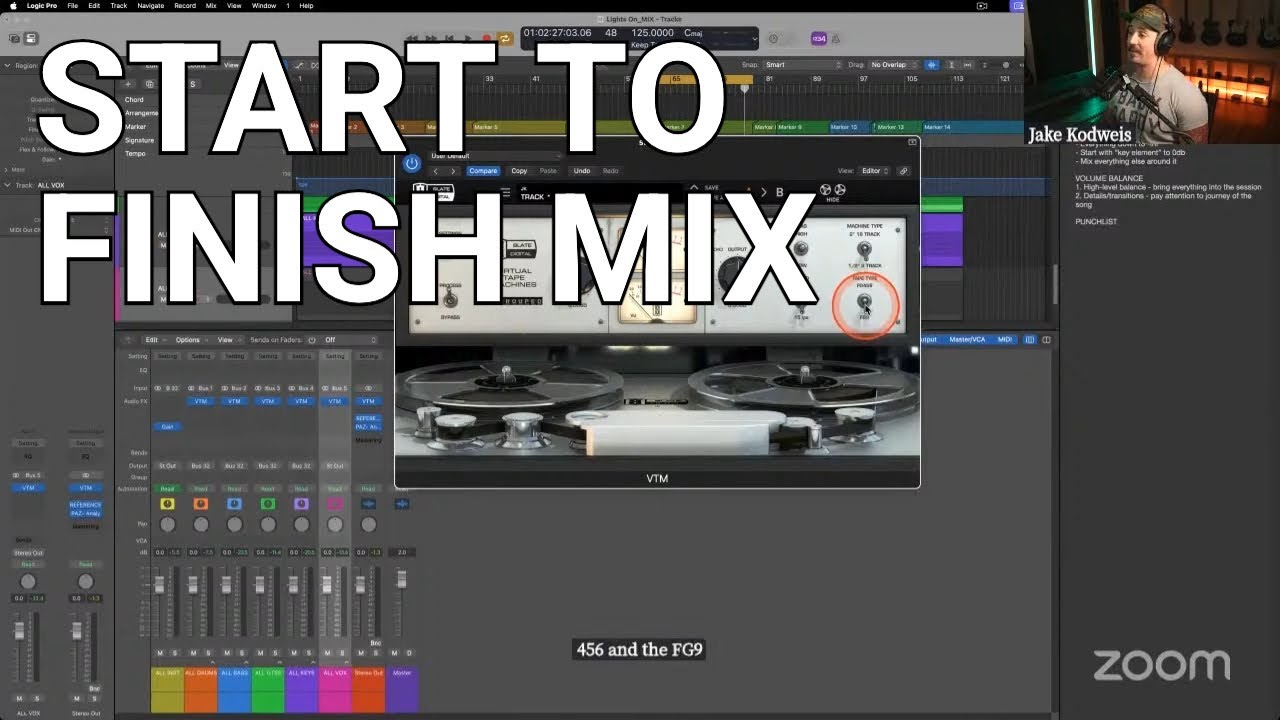Screen dimensions: 1280x720
Task: Open the plugin View Editor dropdown
Action: 874,171
